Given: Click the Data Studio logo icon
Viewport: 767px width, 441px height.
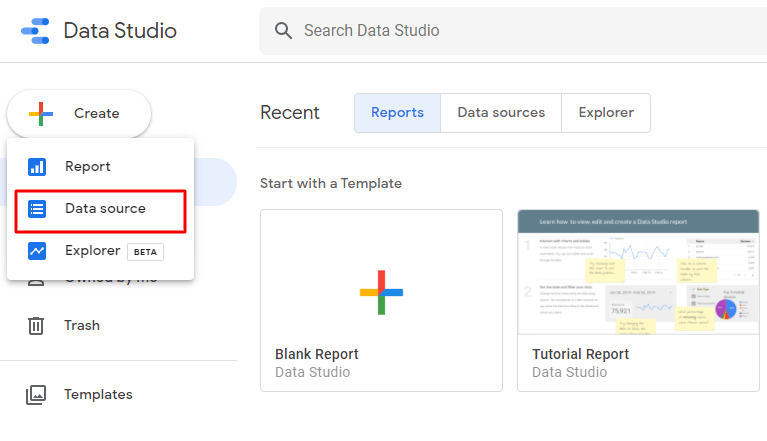Looking at the screenshot, I should 35,31.
